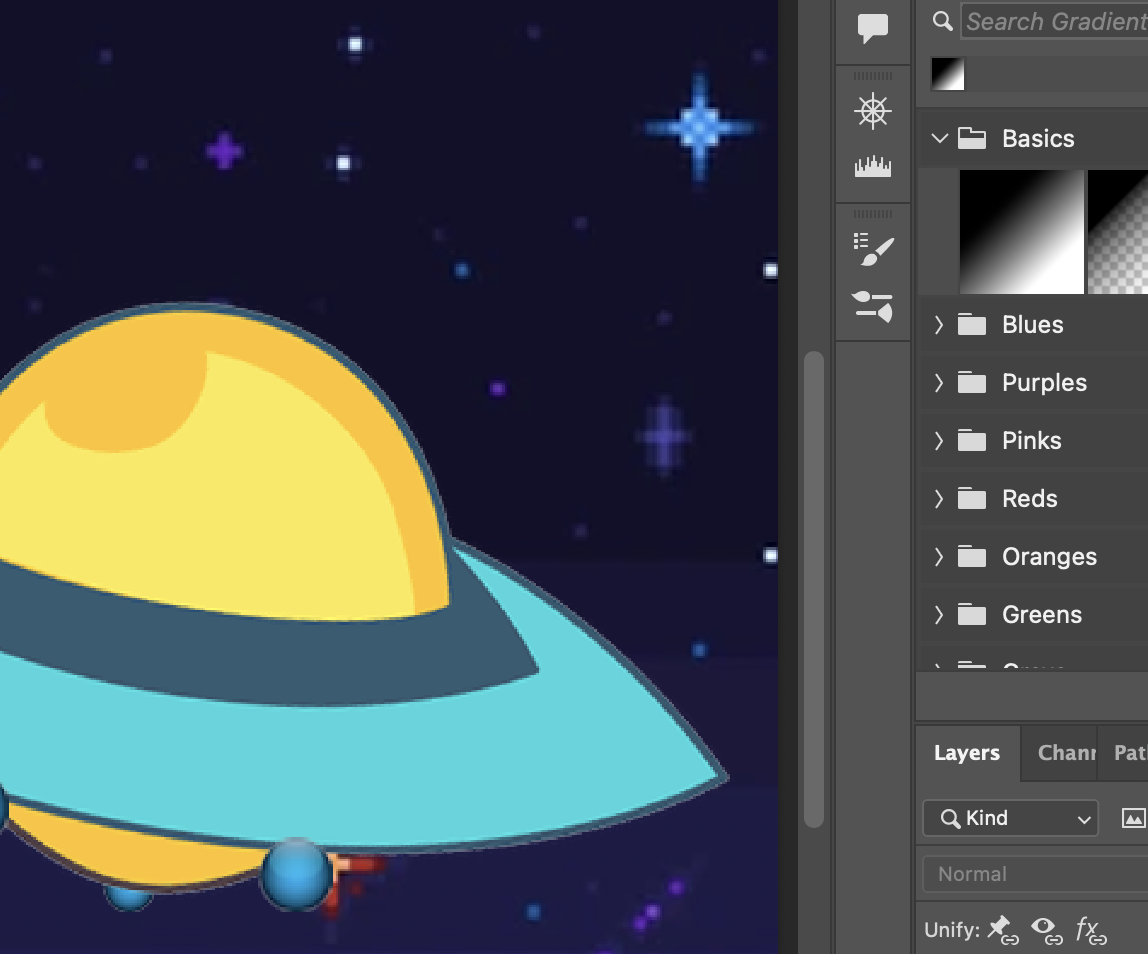Expand the Purples gradient folder
Image resolution: width=1148 pixels, height=954 pixels.
939,382
